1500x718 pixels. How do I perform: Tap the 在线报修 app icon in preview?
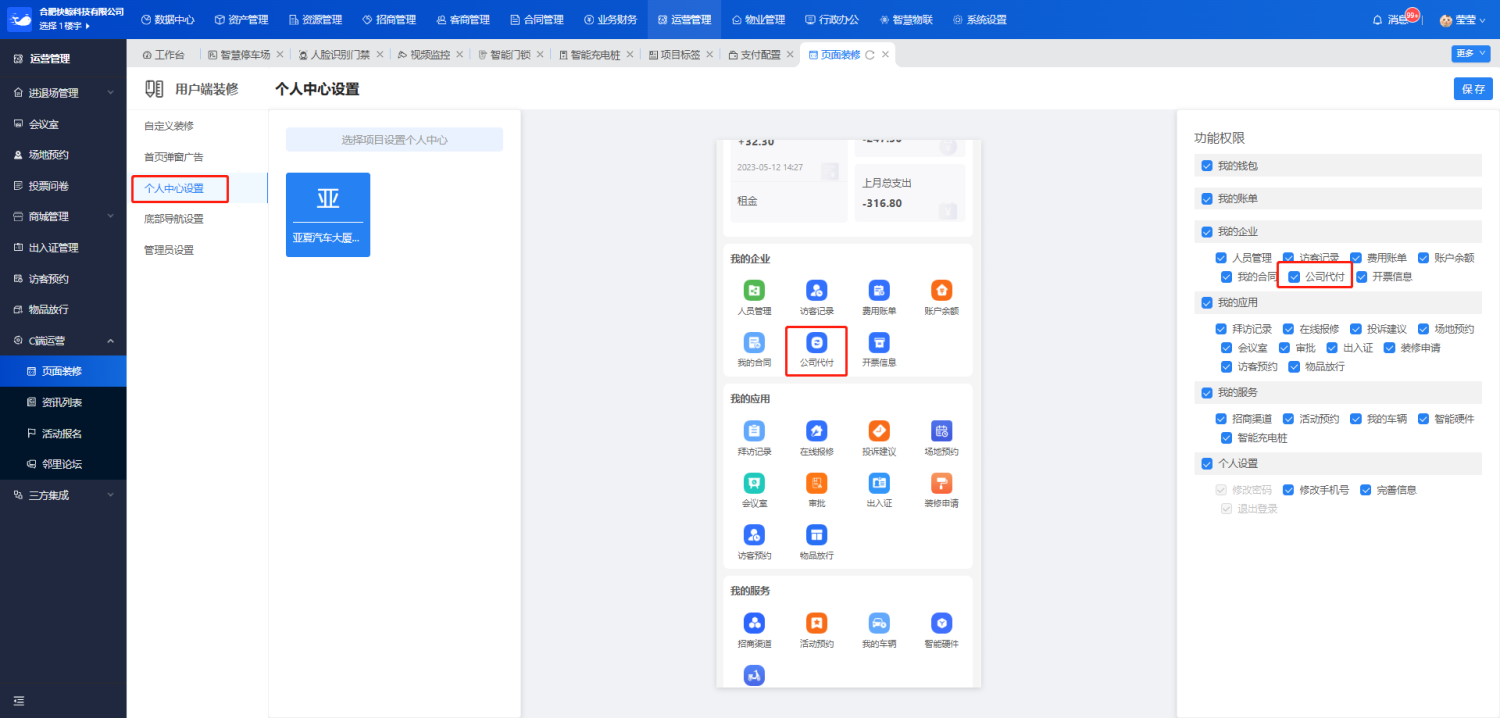816,431
